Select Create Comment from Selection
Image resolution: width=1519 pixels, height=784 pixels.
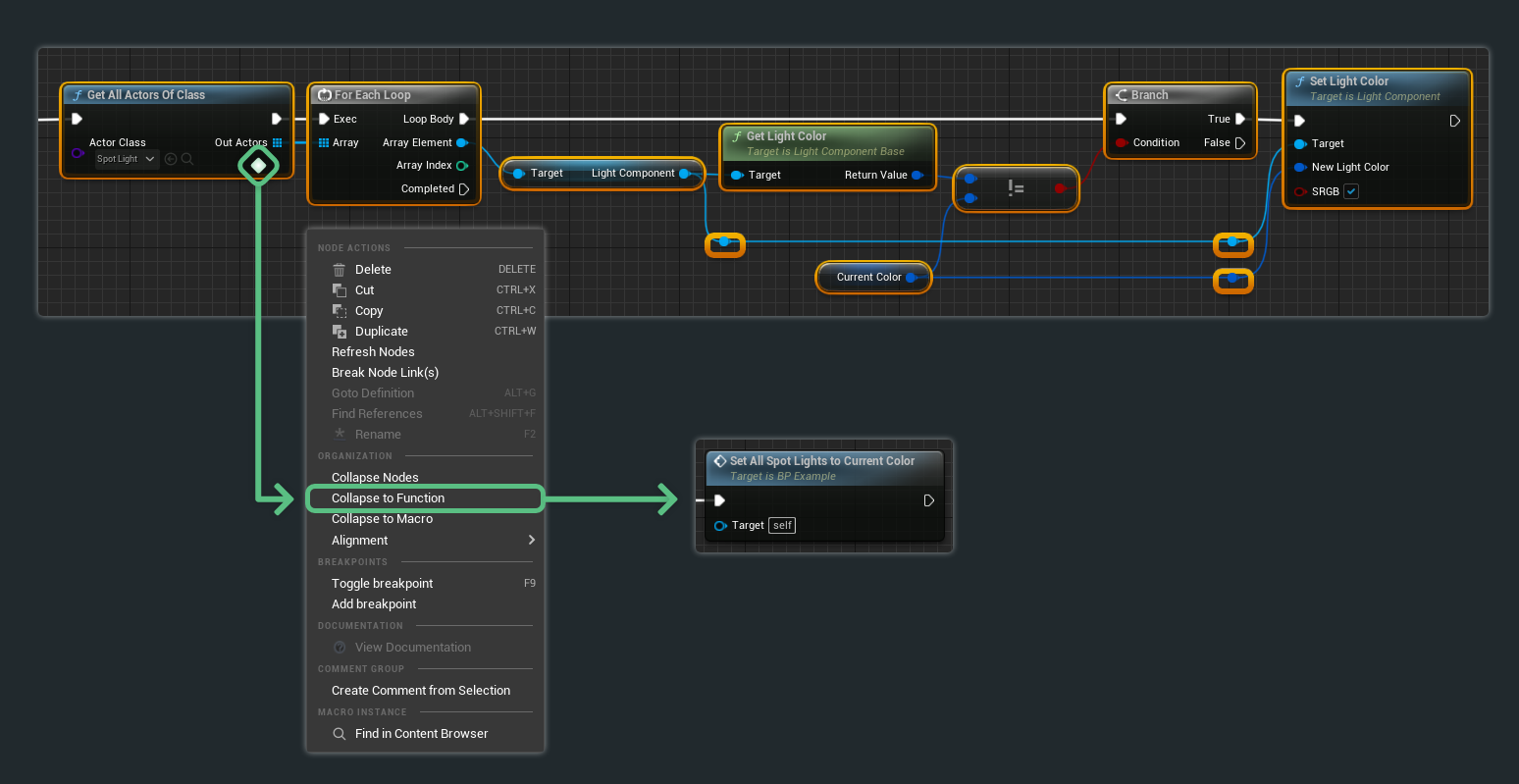420,690
